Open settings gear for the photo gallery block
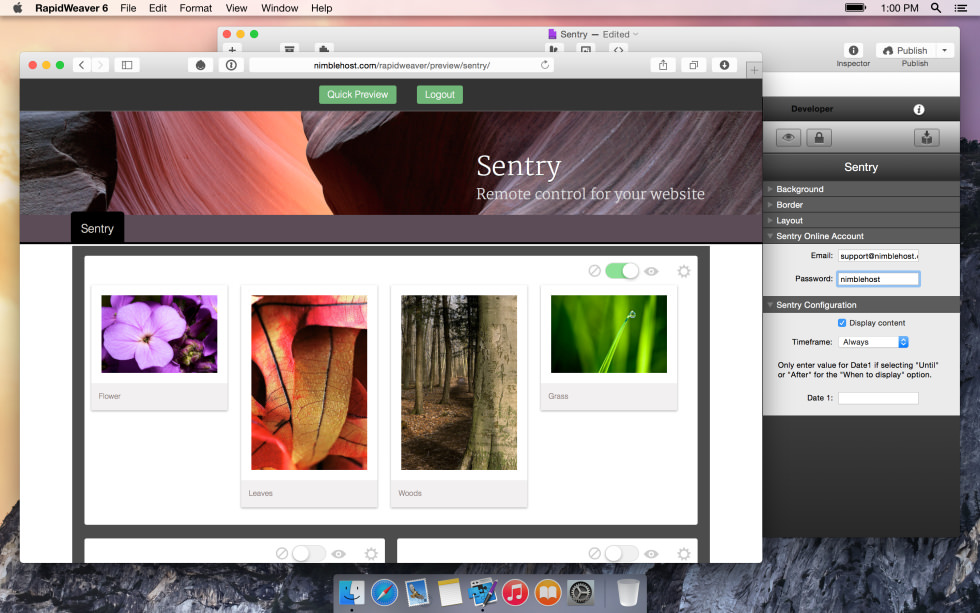 point(684,271)
